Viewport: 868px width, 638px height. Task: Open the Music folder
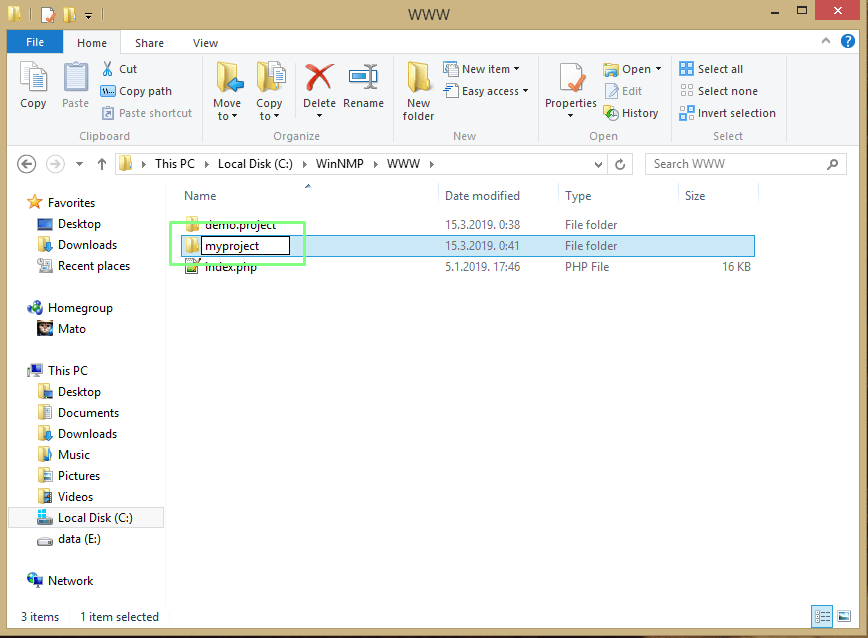[x=74, y=455]
